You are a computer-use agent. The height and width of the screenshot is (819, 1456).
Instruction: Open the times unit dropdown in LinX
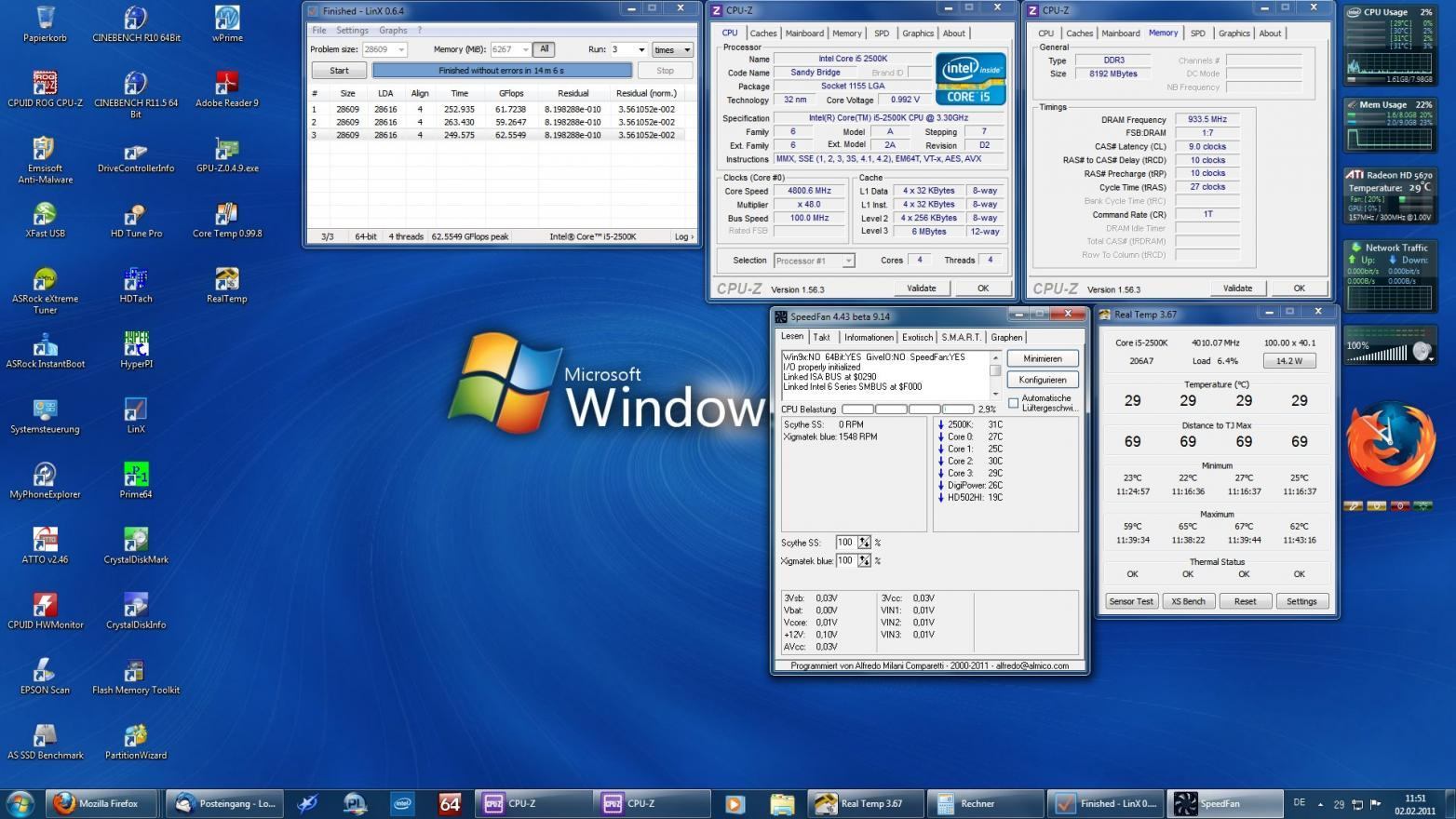coord(672,49)
